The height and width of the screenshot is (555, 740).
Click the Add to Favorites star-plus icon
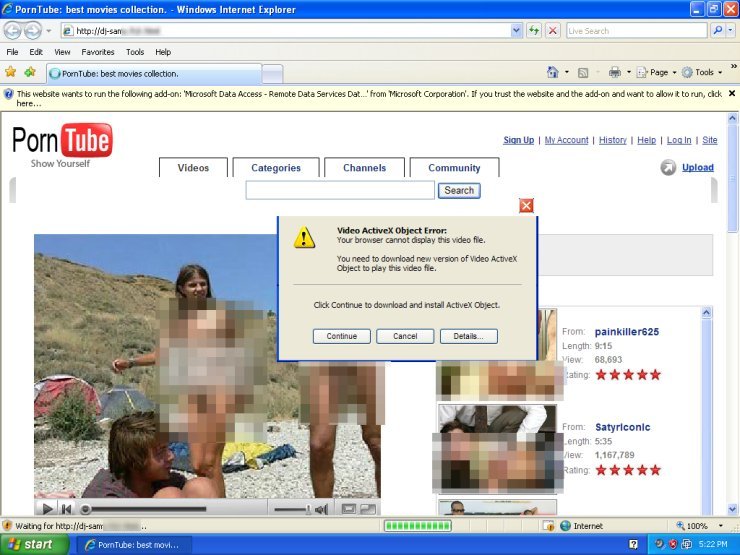(x=30, y=72)
